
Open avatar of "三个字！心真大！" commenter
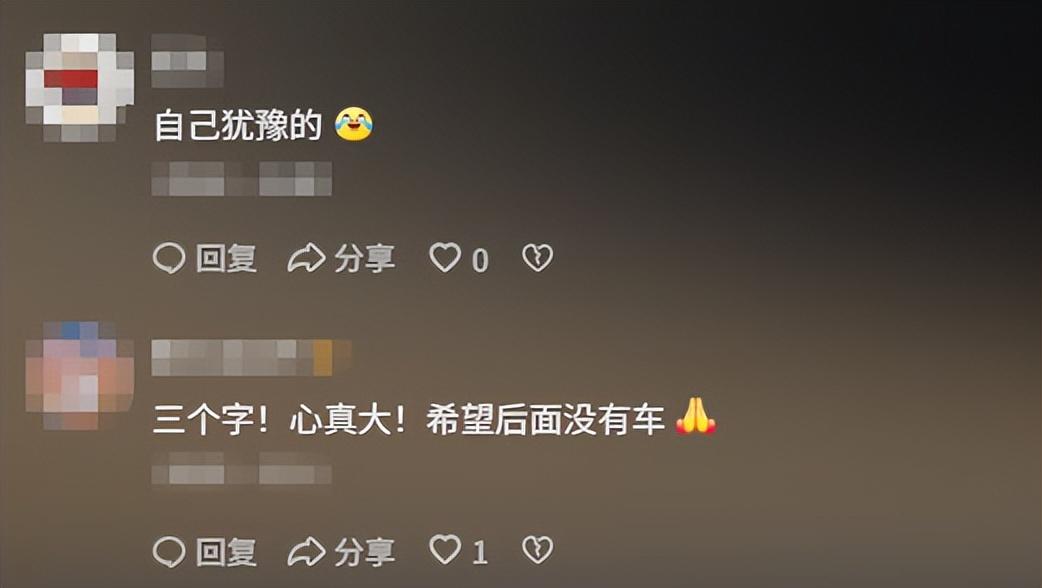pyautogui.click(x=80, y=376)
